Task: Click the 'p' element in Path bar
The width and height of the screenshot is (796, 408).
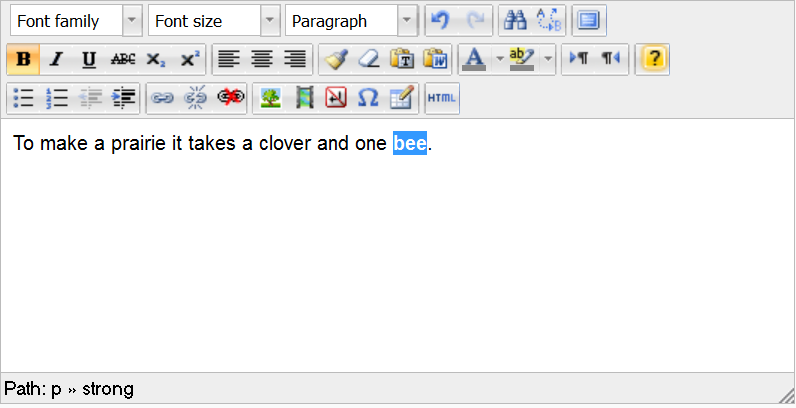Action: [x=56, y=389]
